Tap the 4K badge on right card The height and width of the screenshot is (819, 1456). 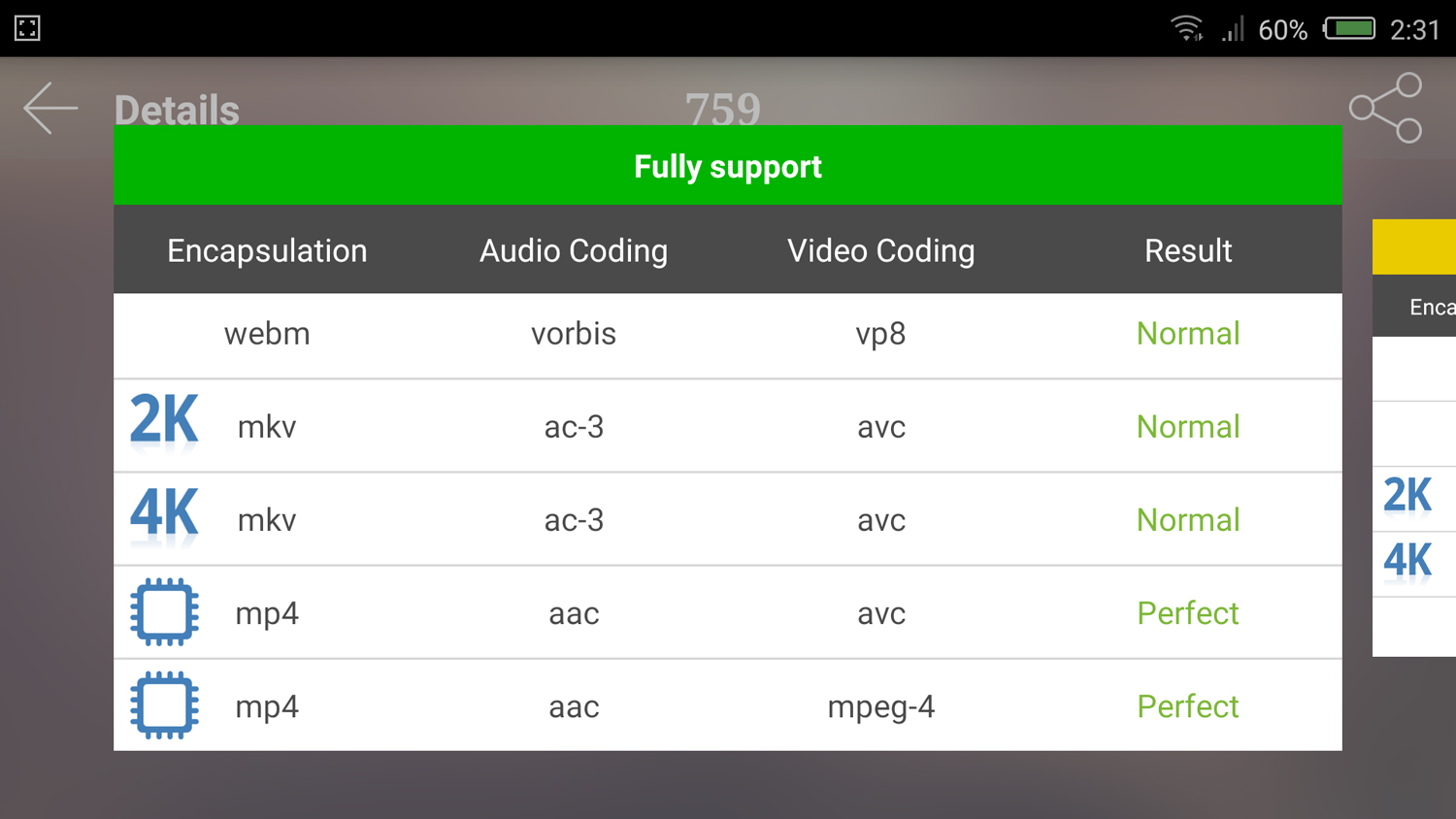(1407, 562)
